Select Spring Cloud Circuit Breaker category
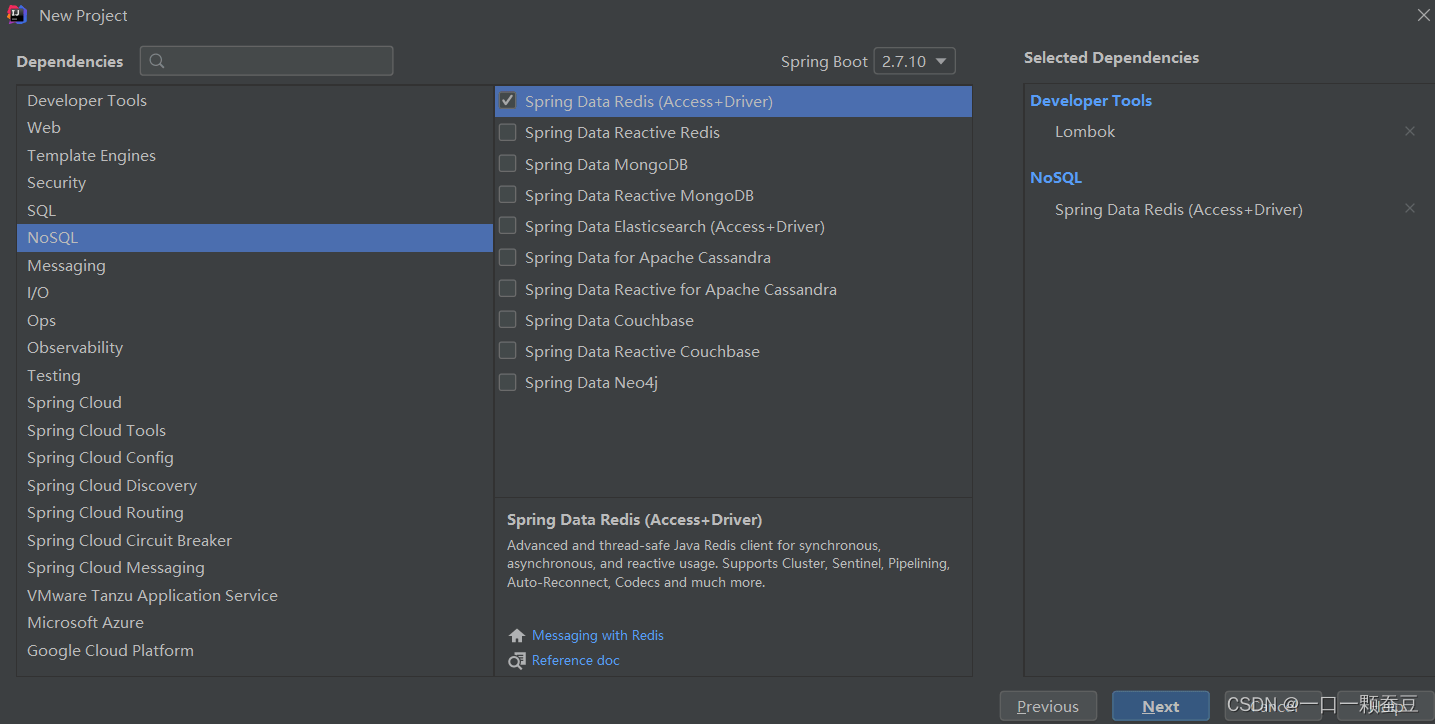Screen dimensions: 1435x724 [x=255, y=540]
